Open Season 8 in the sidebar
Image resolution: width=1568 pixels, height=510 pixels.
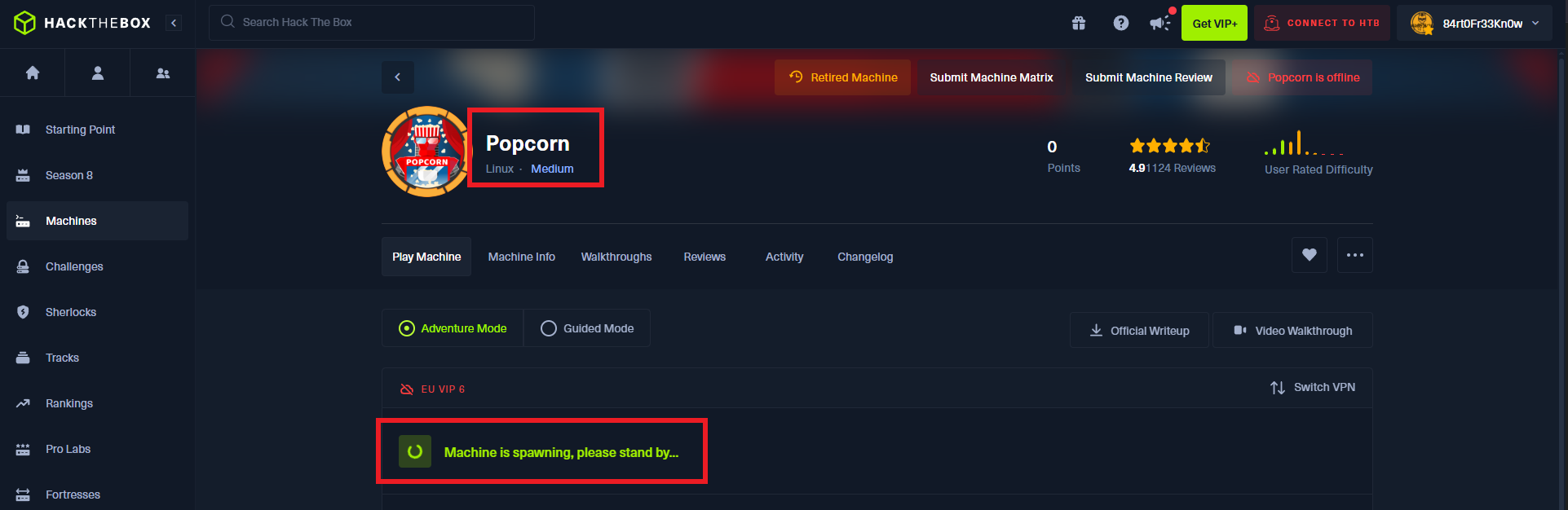pyautogui.click(x=97, y=175)
